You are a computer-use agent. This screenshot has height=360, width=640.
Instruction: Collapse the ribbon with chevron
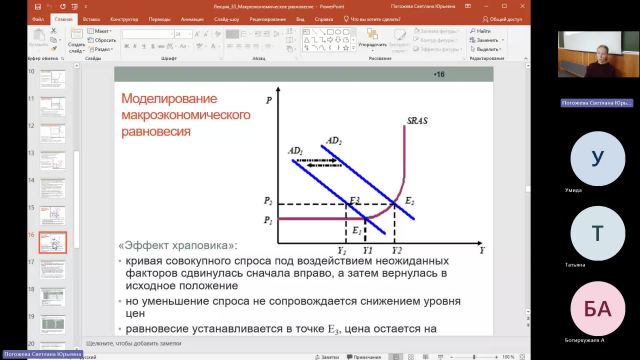[526, 59]
